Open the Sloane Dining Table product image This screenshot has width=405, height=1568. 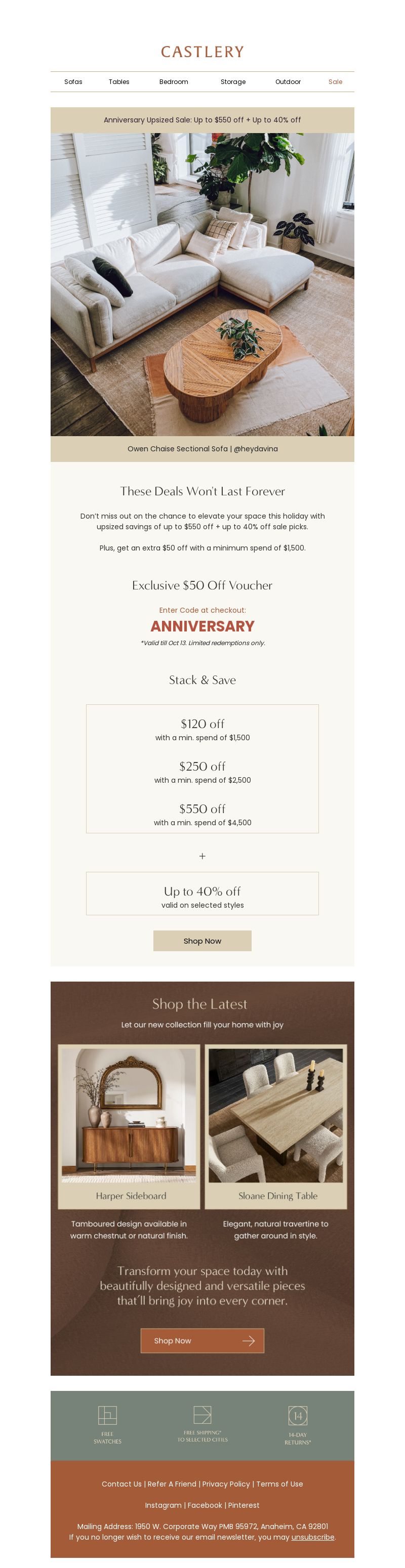(276, 1115)
